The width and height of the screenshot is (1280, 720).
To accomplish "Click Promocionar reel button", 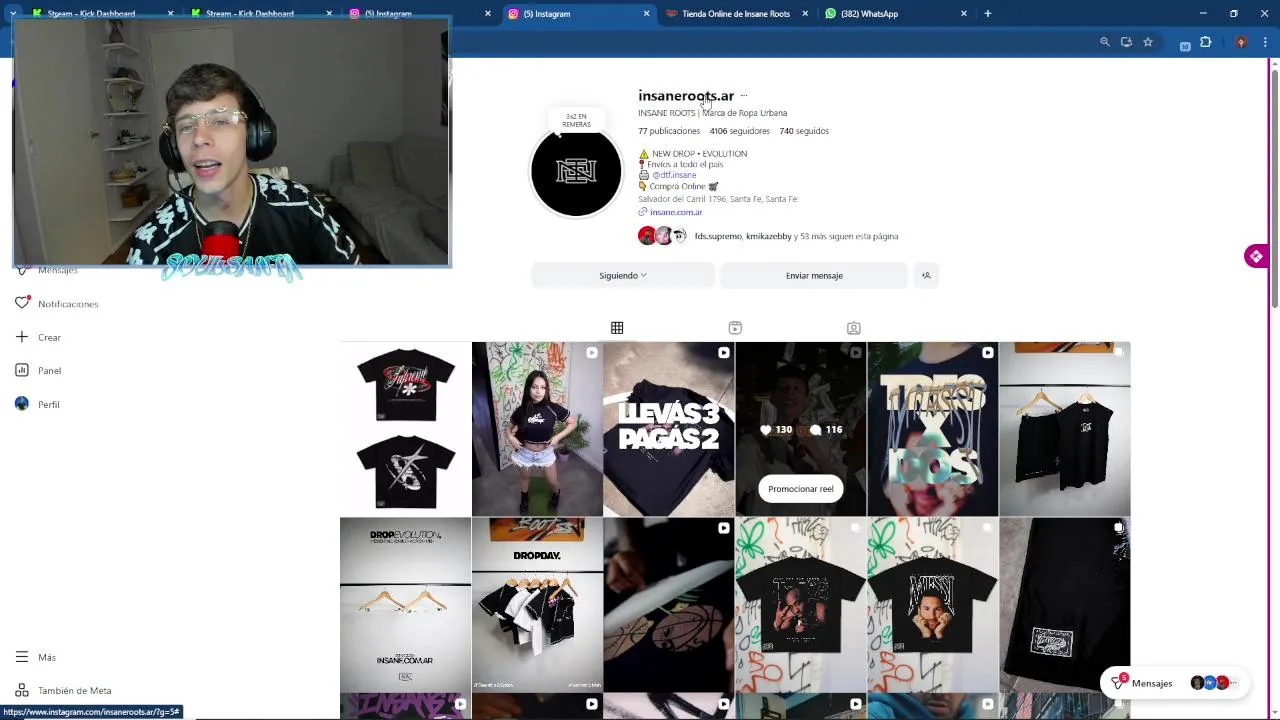I will 800,489.
